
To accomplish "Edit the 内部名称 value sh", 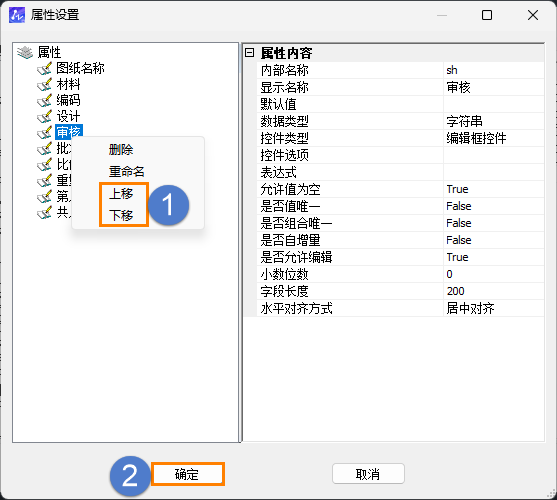I will [493, 70].
